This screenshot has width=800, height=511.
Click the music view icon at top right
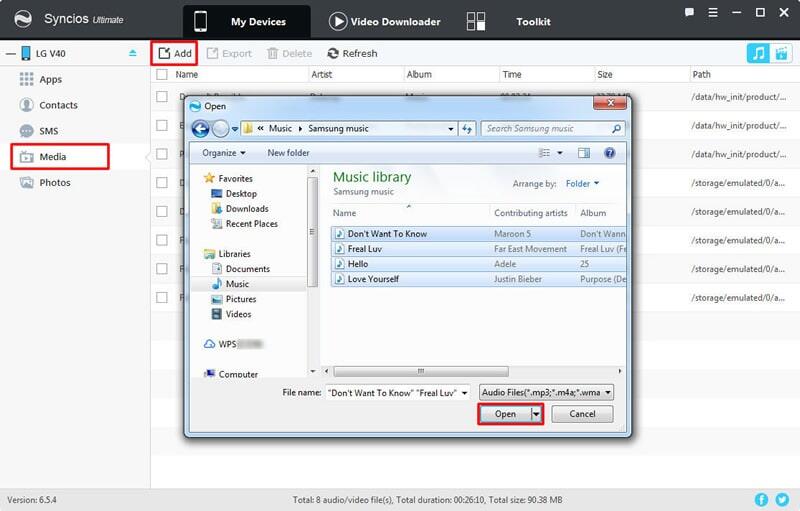pyautogui.click(x=758, y=53)
